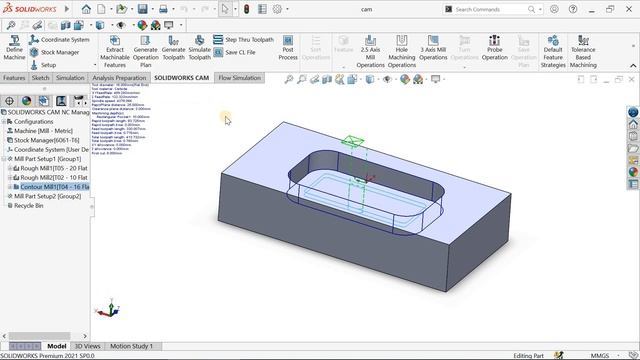Open the Save dropdown arrow

click(152, 9)
